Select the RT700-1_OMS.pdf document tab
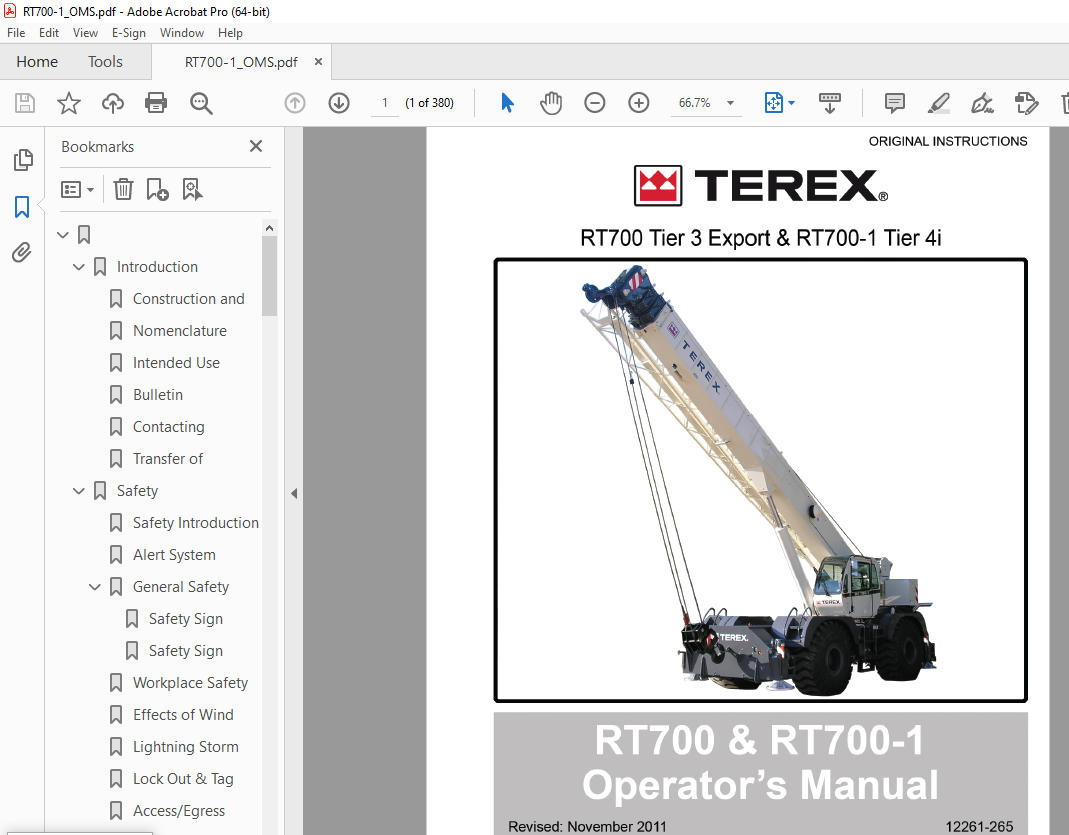Screen dimensions: 1069x835 241,62
